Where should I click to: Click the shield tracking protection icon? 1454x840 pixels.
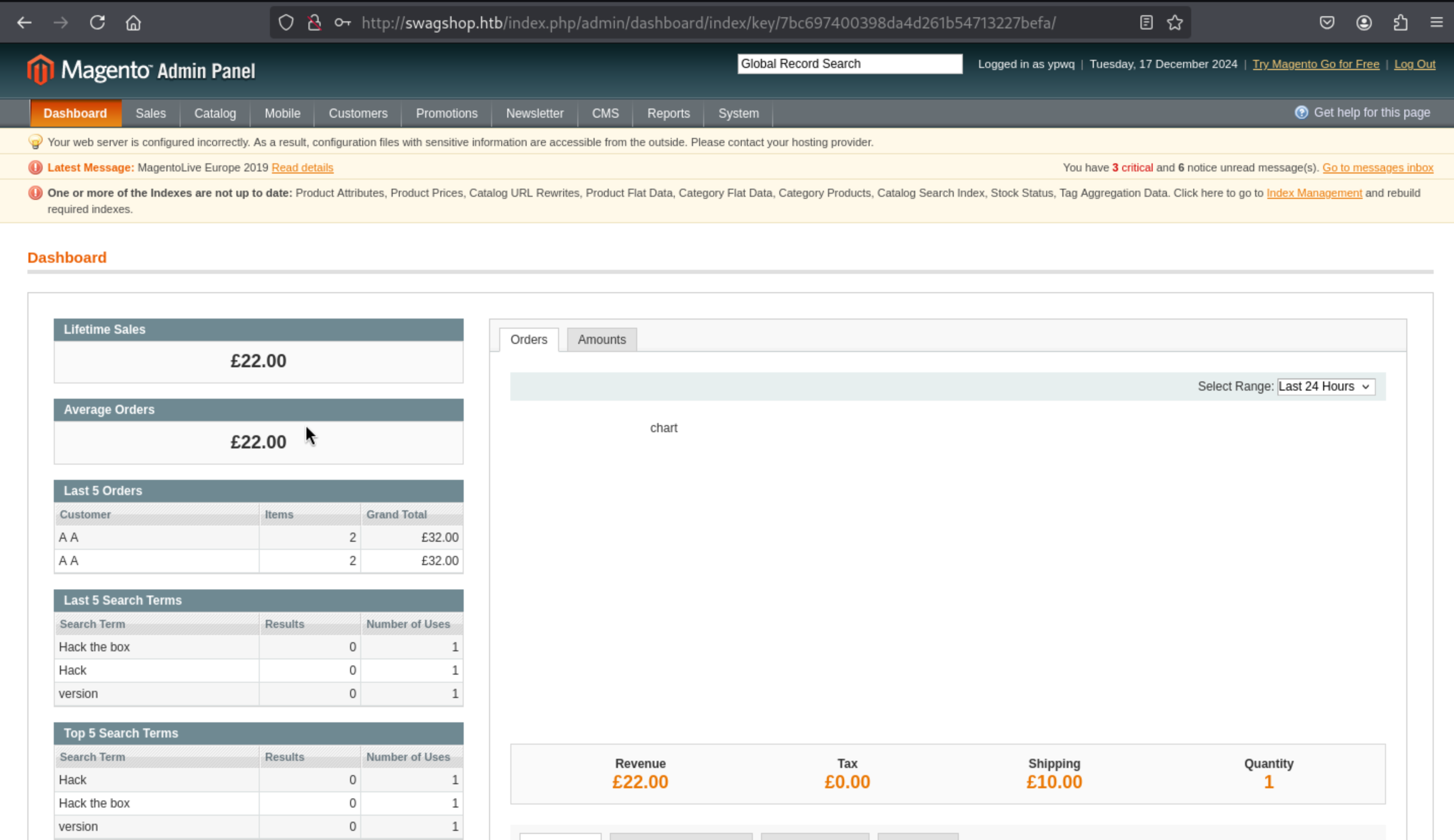point(286,22)
